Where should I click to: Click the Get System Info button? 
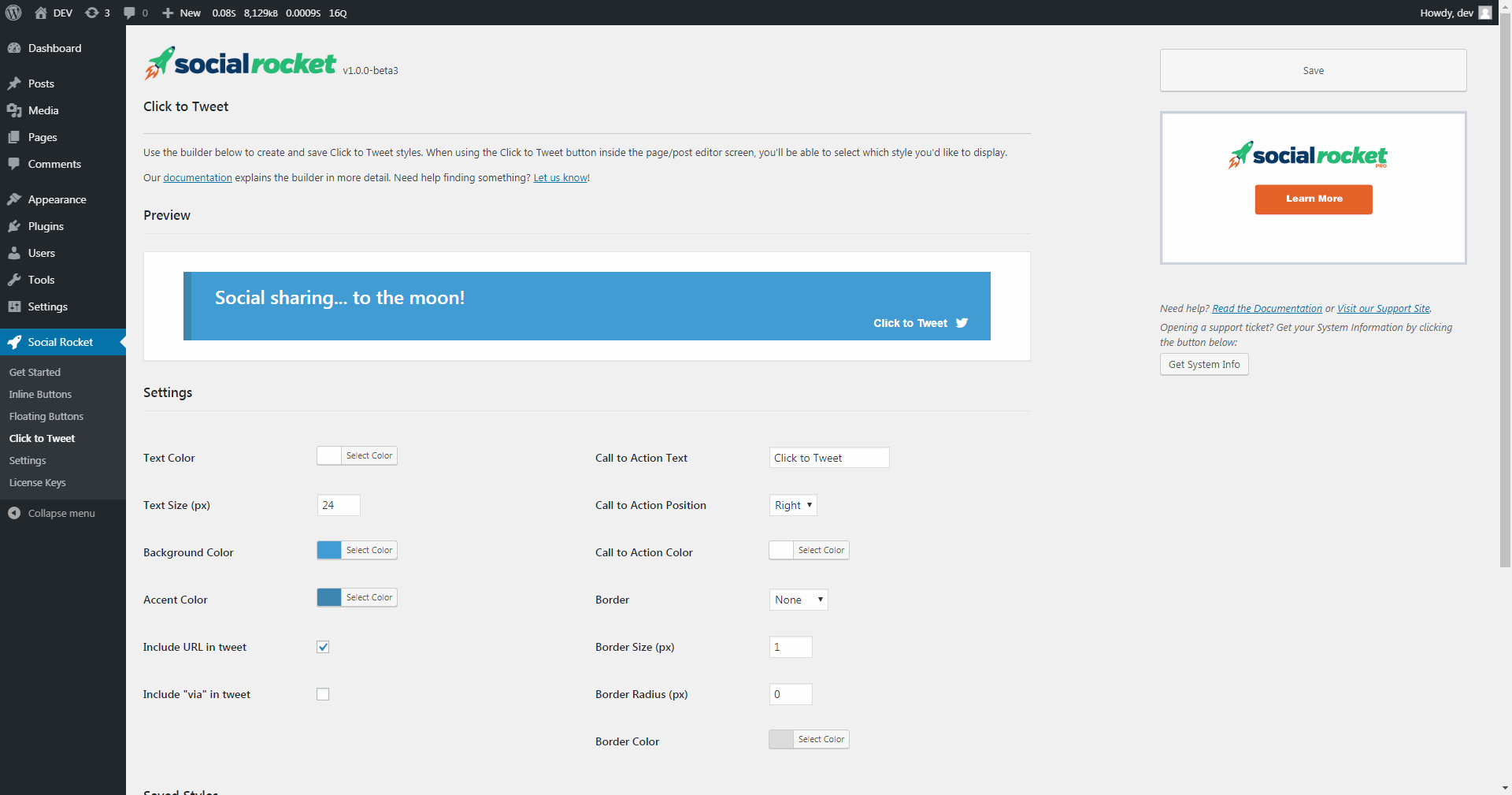pos(1204,364)
